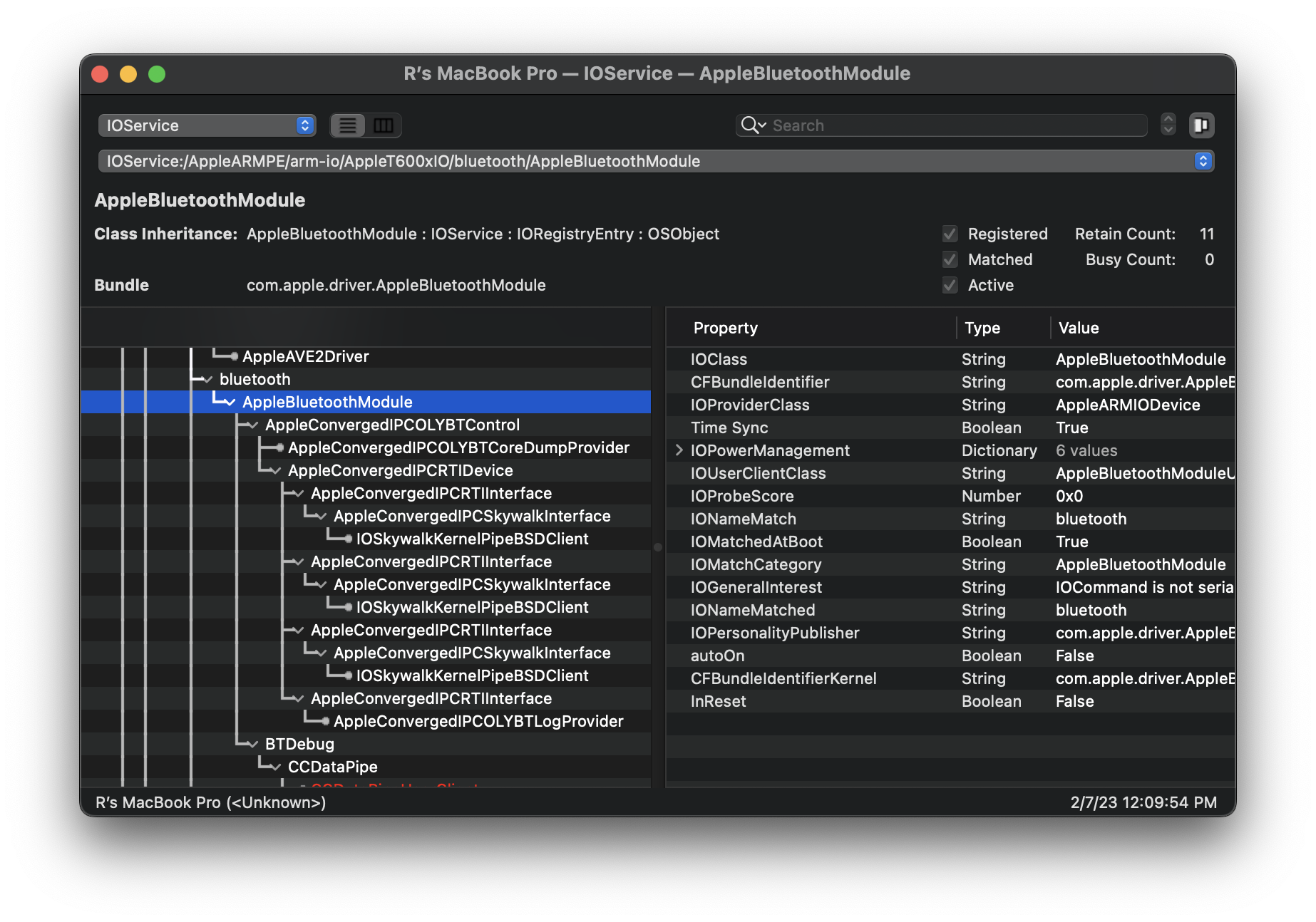Toggle the Matched checkbox
The height and width of the screenshot is (922, 1316).
pos(950,259)
